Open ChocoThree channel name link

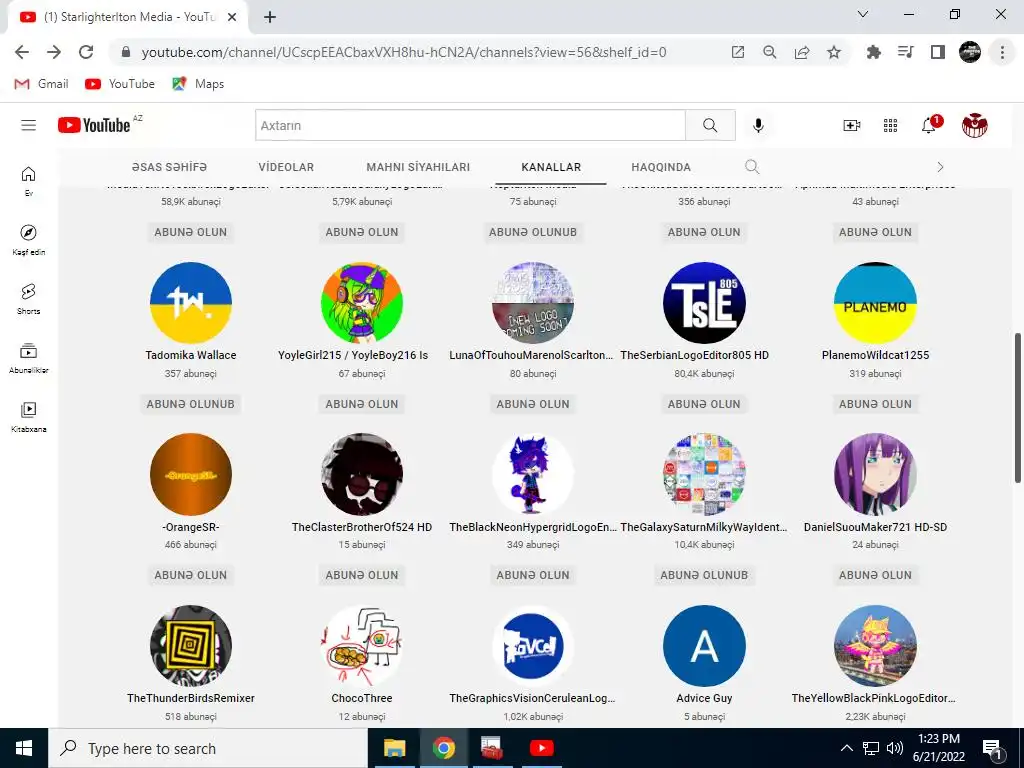(x=362, y=698)
